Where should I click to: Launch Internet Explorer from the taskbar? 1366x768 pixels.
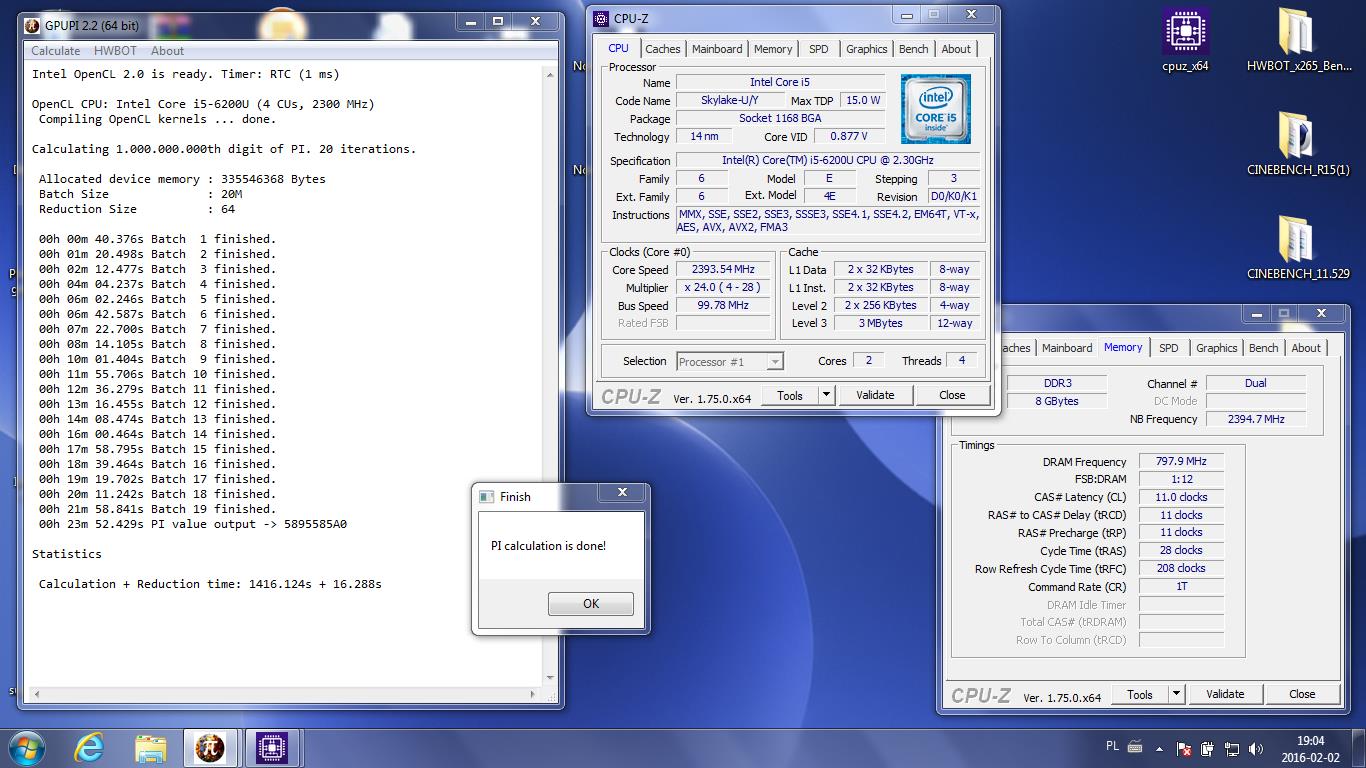point(89,747)
